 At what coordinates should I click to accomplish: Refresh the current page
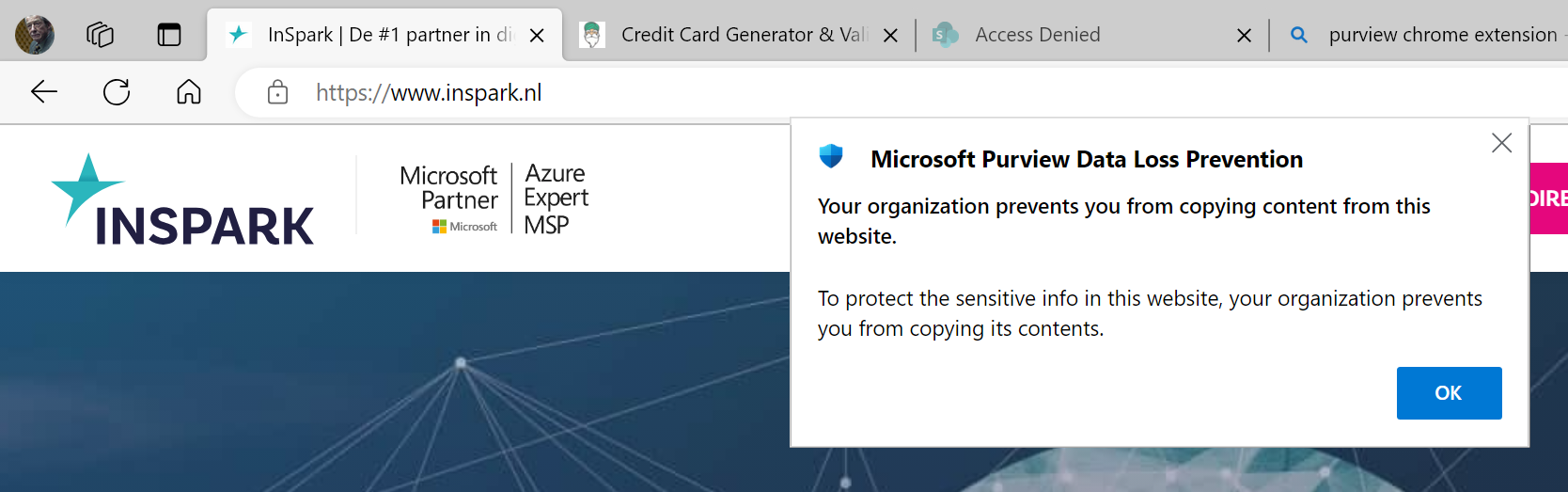click(x=117, y=92)
